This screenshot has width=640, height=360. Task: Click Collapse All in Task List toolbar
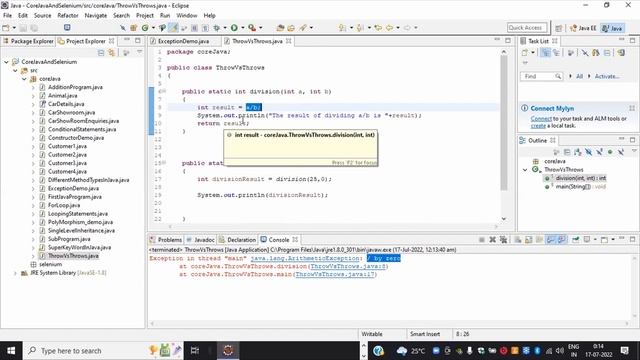(607, 53)
